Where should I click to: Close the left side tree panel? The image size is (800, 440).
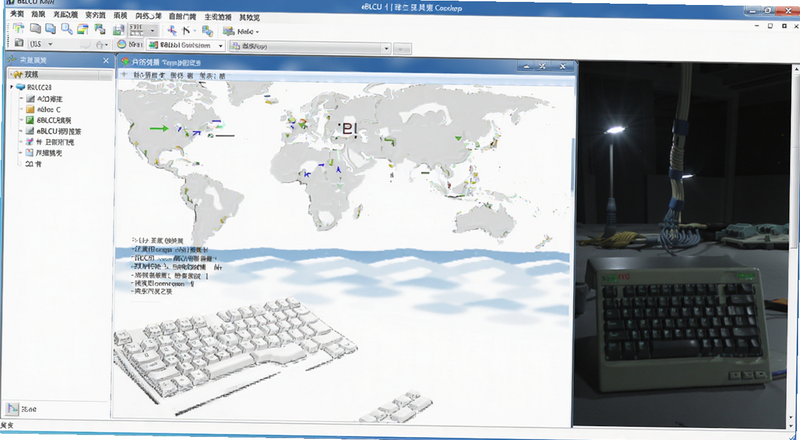pyautogui.click(x=106, y=61)
